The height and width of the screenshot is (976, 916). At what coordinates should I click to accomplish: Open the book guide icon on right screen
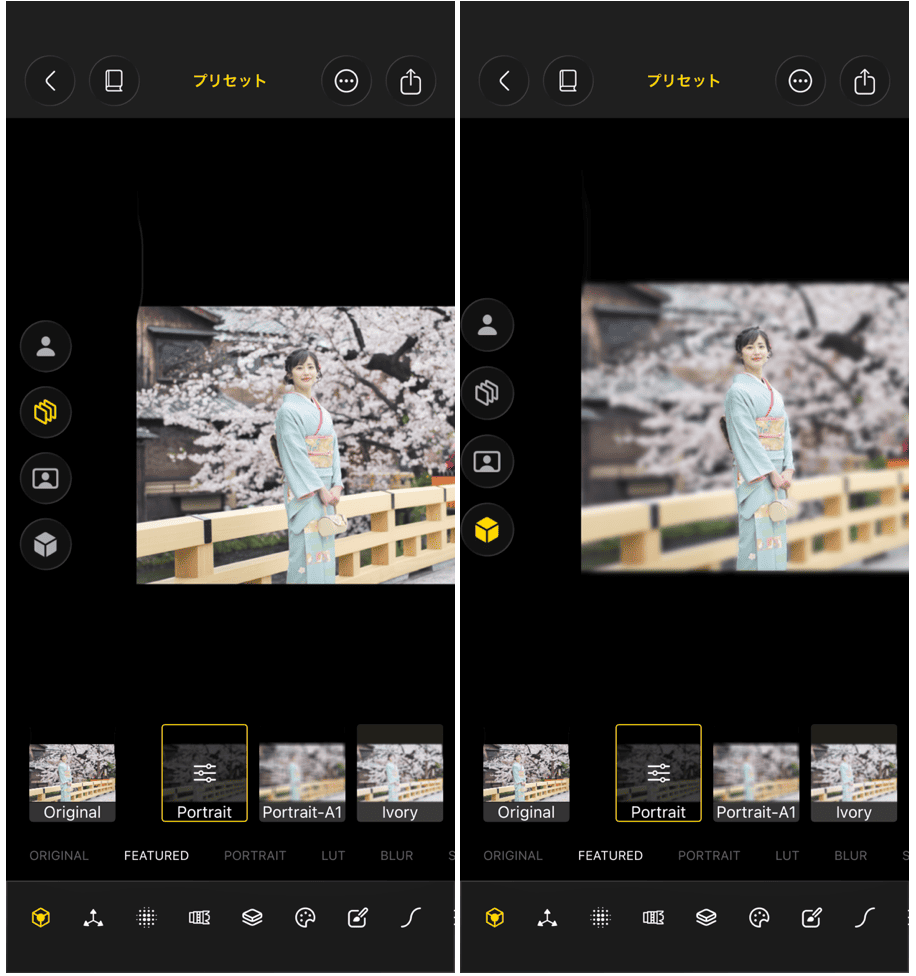tap(568, 81)
